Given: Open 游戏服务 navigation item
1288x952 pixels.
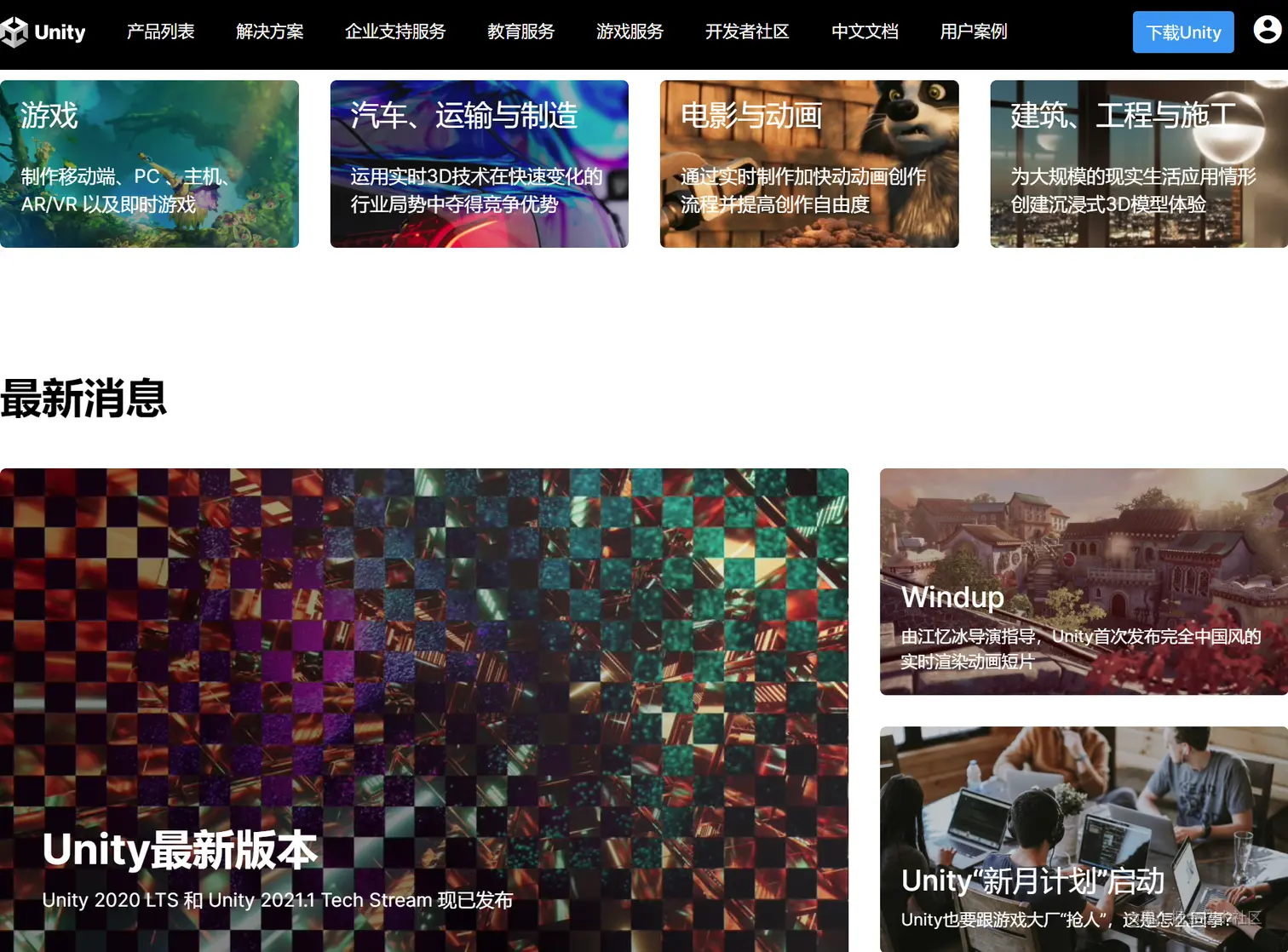Looking at the screenshot, I should point(630,32).
